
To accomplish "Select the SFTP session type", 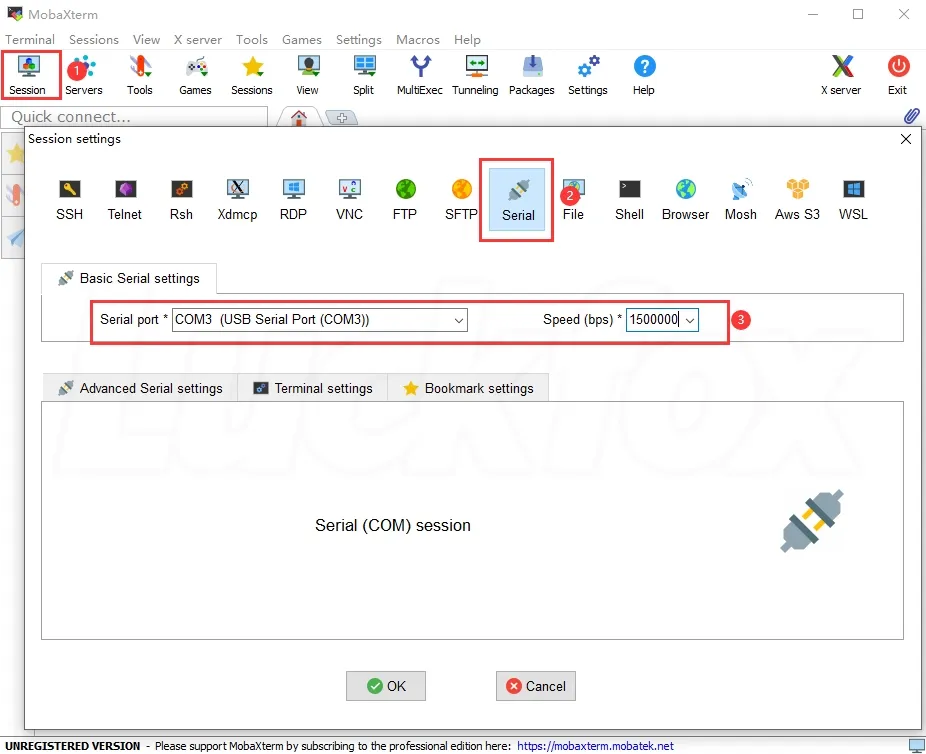I will click(x=461, y=200).
